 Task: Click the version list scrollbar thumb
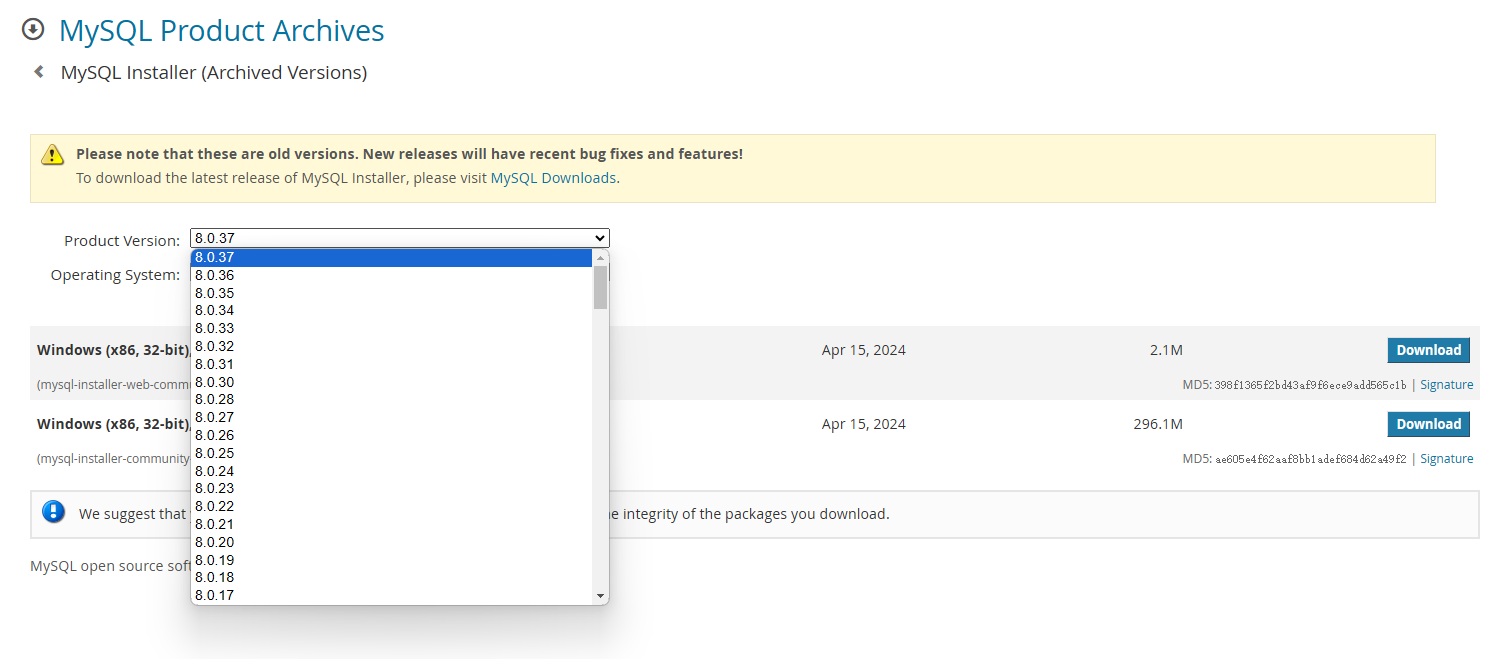pyautogui.click(x=600, y=287)
